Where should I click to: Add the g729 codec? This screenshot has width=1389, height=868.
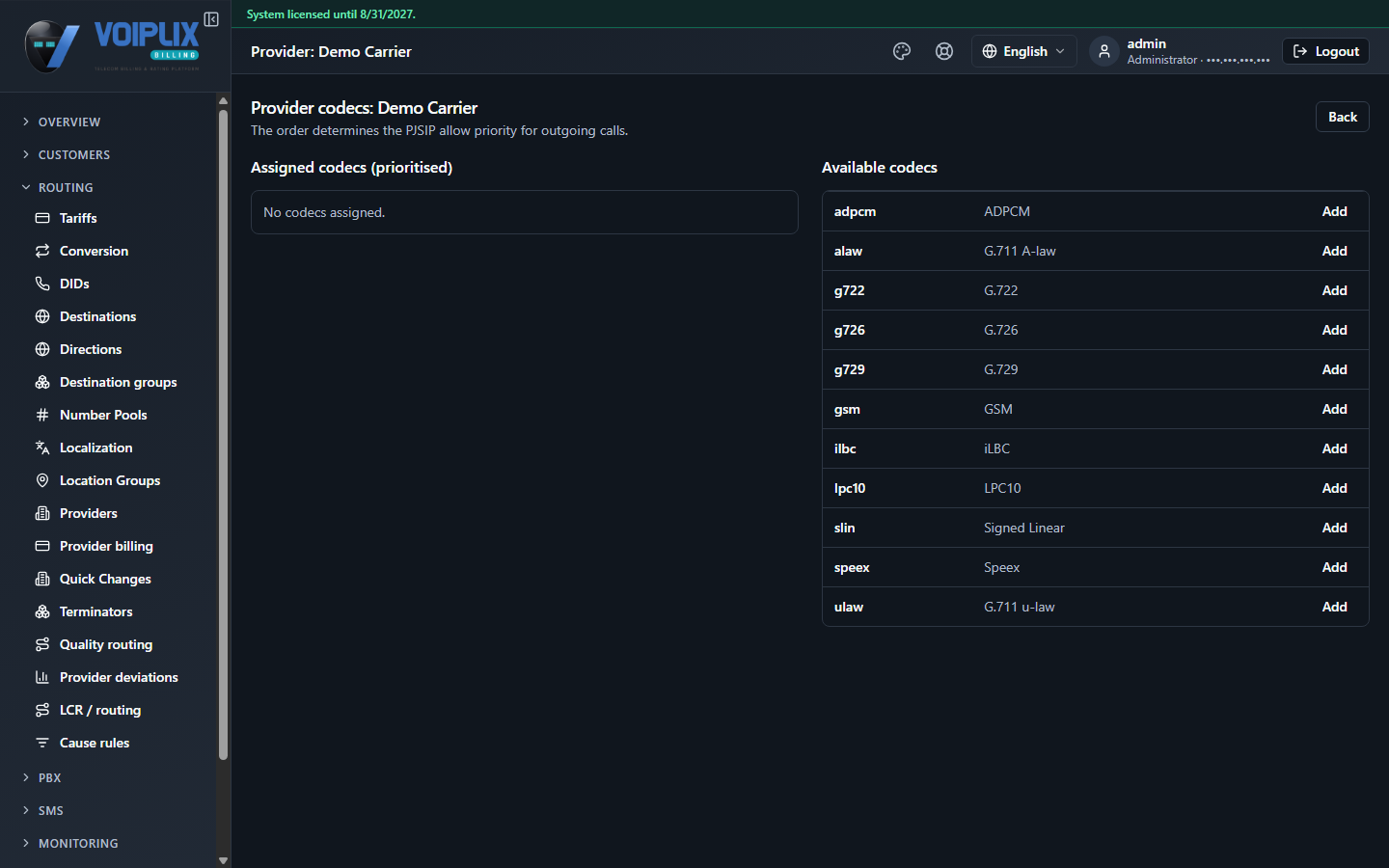pos(1334,369)
